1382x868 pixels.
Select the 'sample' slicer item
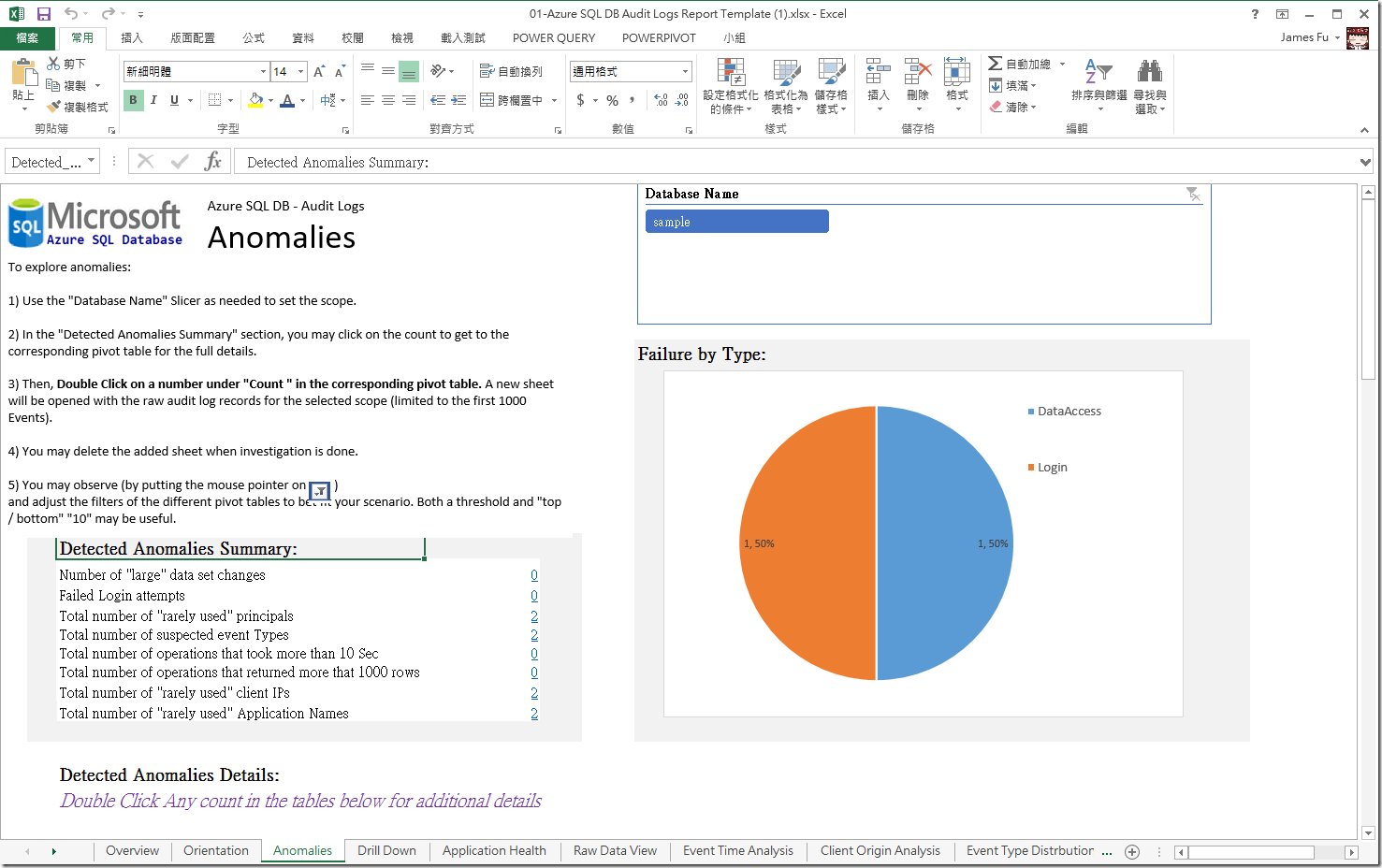737,222
